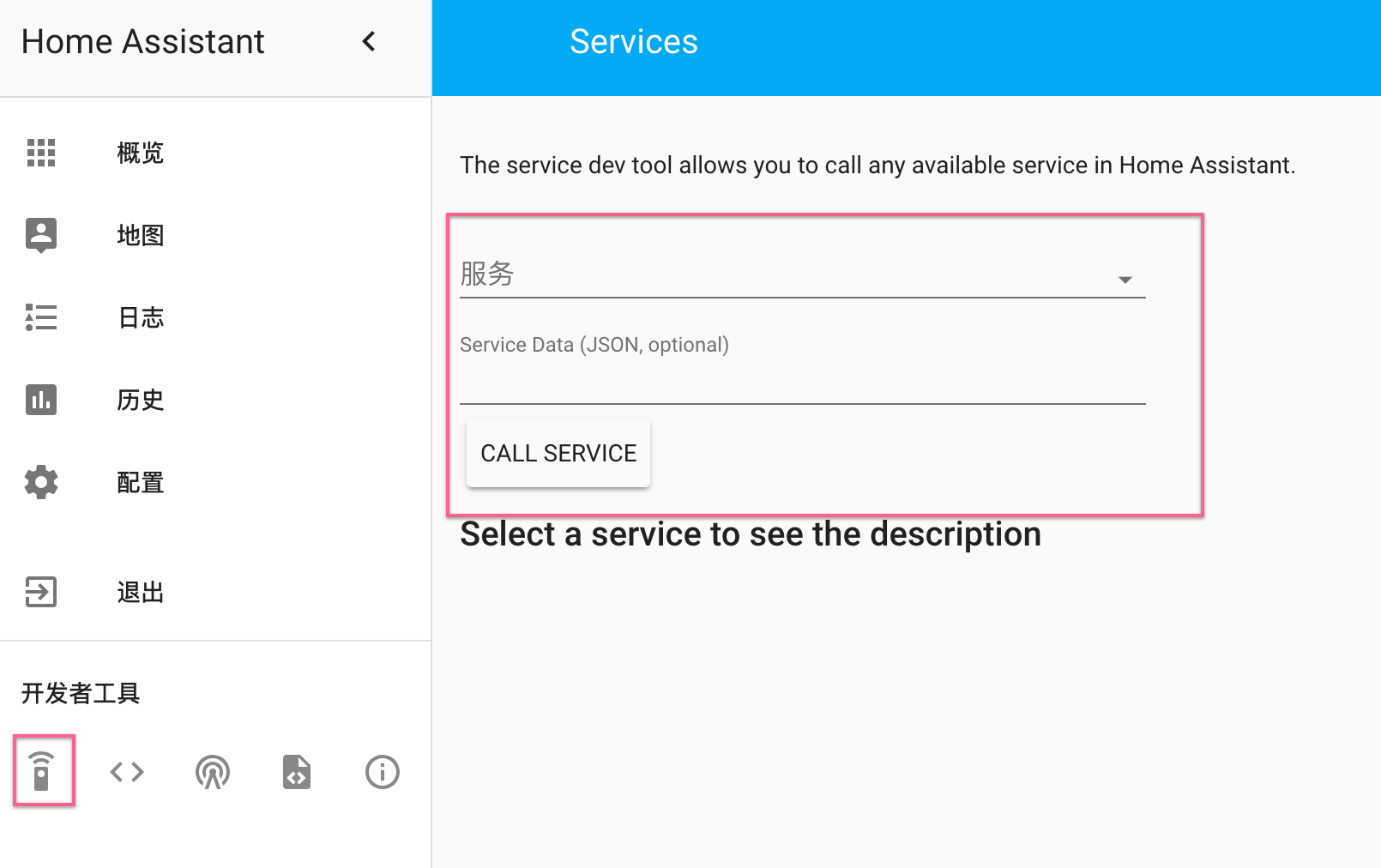Open the Templates file code dev tool

coord(297,772)
